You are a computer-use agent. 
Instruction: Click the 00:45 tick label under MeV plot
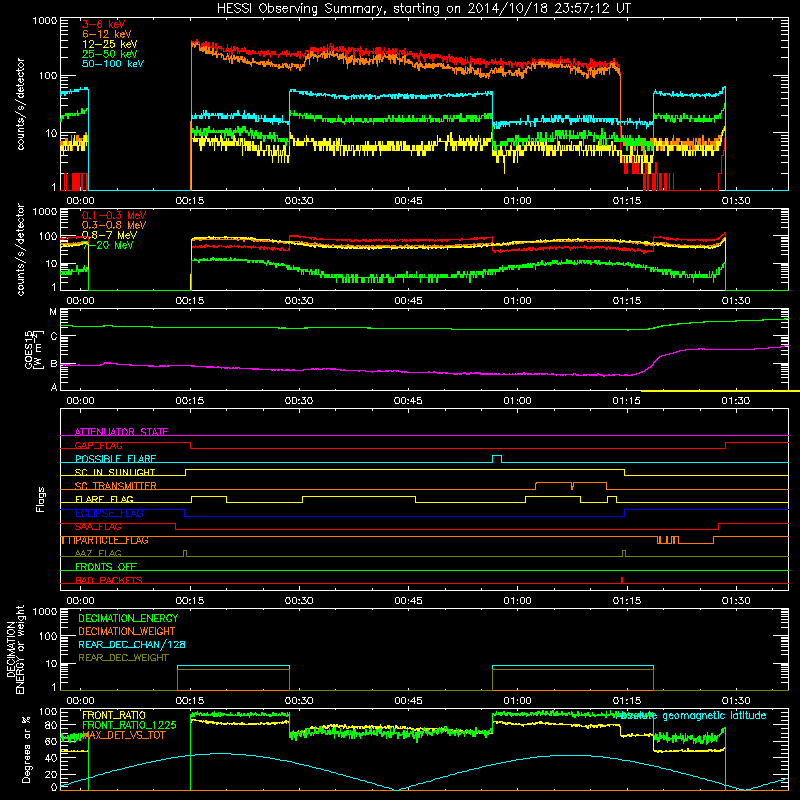click(408, 301)
